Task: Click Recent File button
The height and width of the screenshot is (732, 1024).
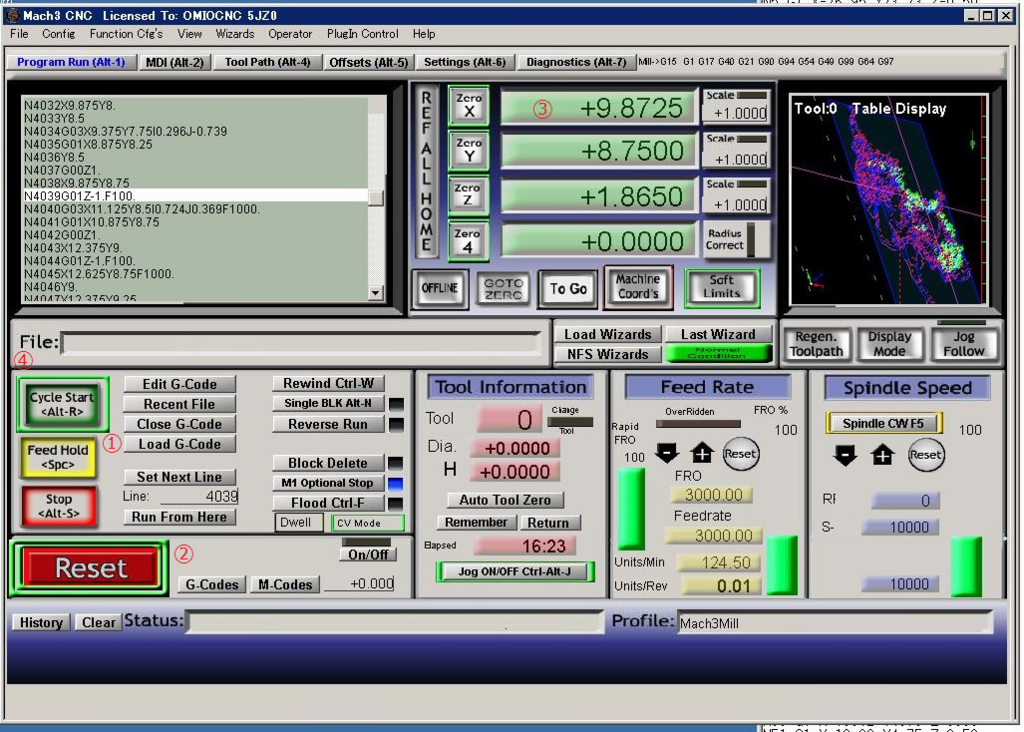Action: click(180, 404)
